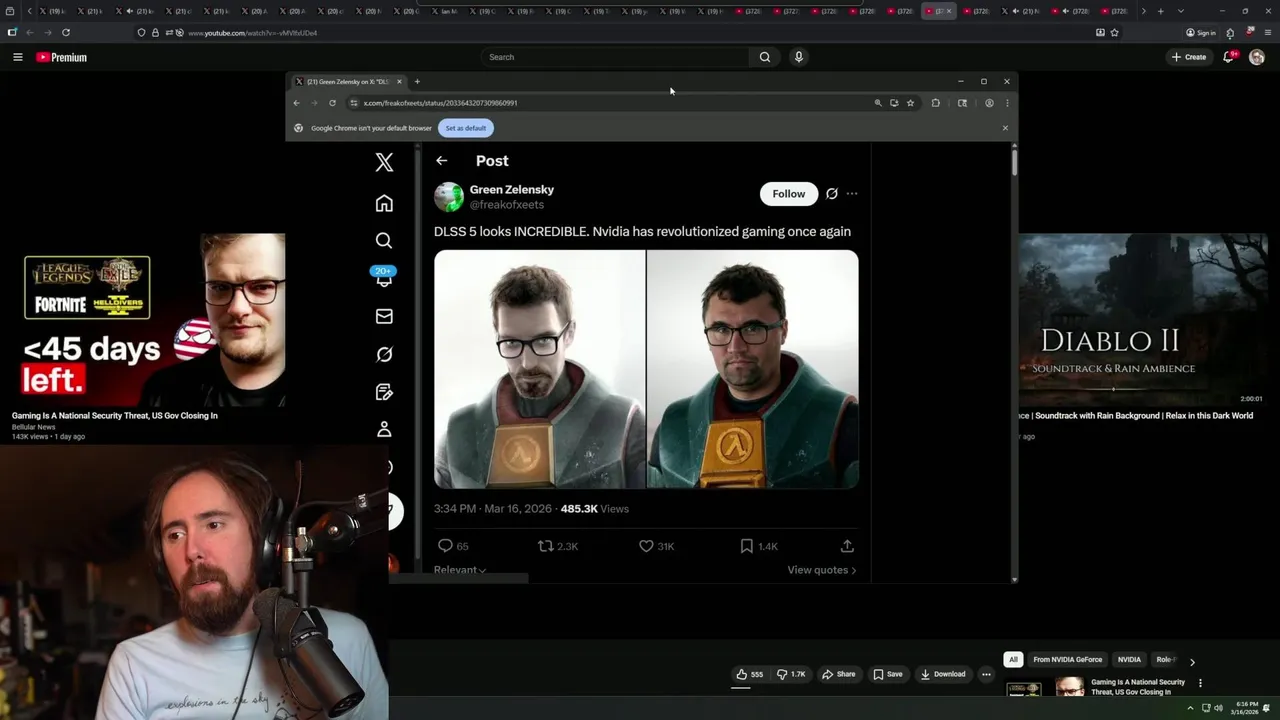Open Grok icon in X sidebar
Screen dimensions: 1280x720
[384, 354]
